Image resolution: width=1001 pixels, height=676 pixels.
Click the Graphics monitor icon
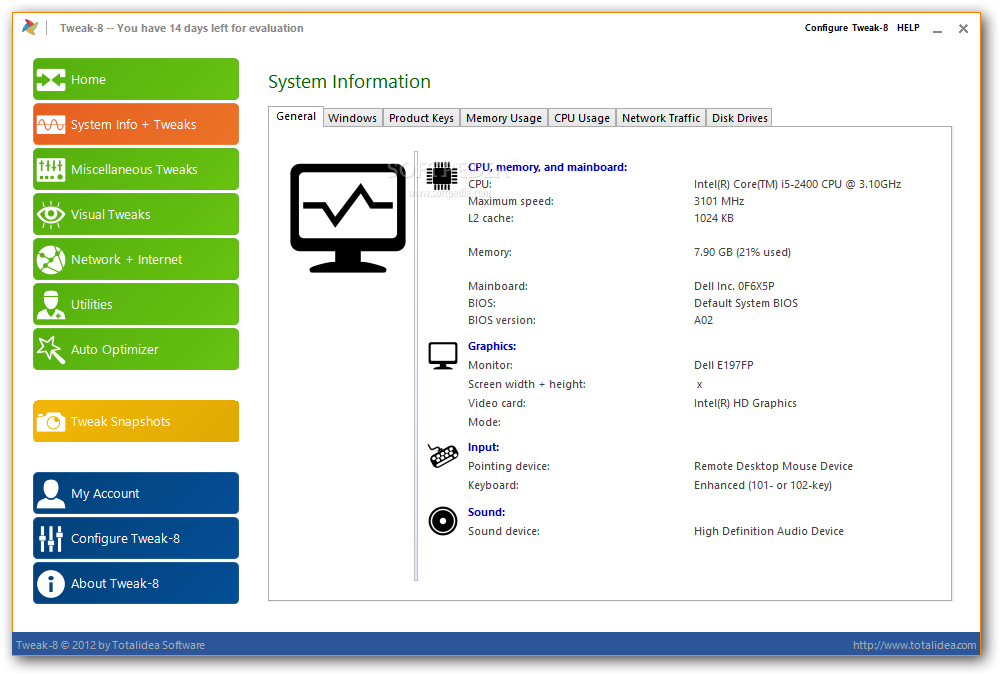tap(442, 356)
